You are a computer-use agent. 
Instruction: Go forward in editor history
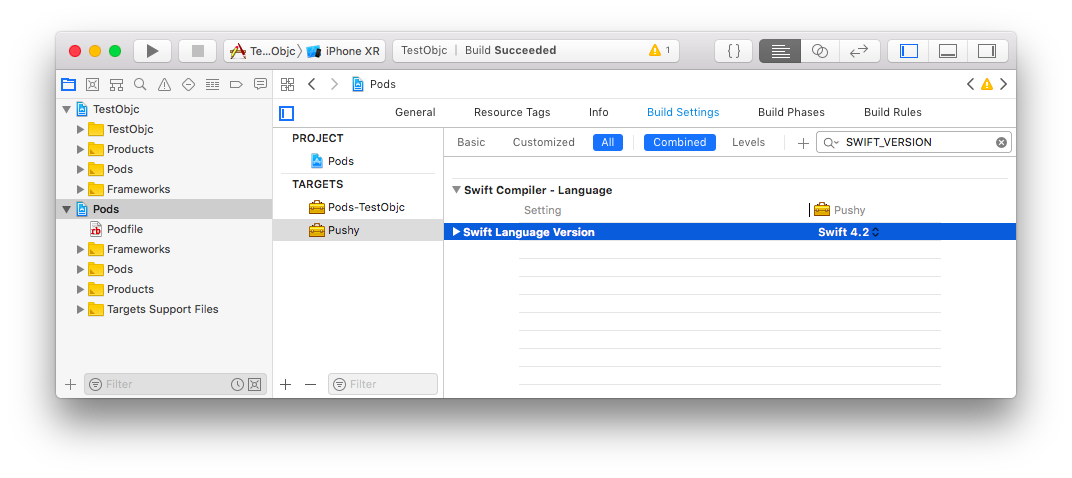click(334, 84)
